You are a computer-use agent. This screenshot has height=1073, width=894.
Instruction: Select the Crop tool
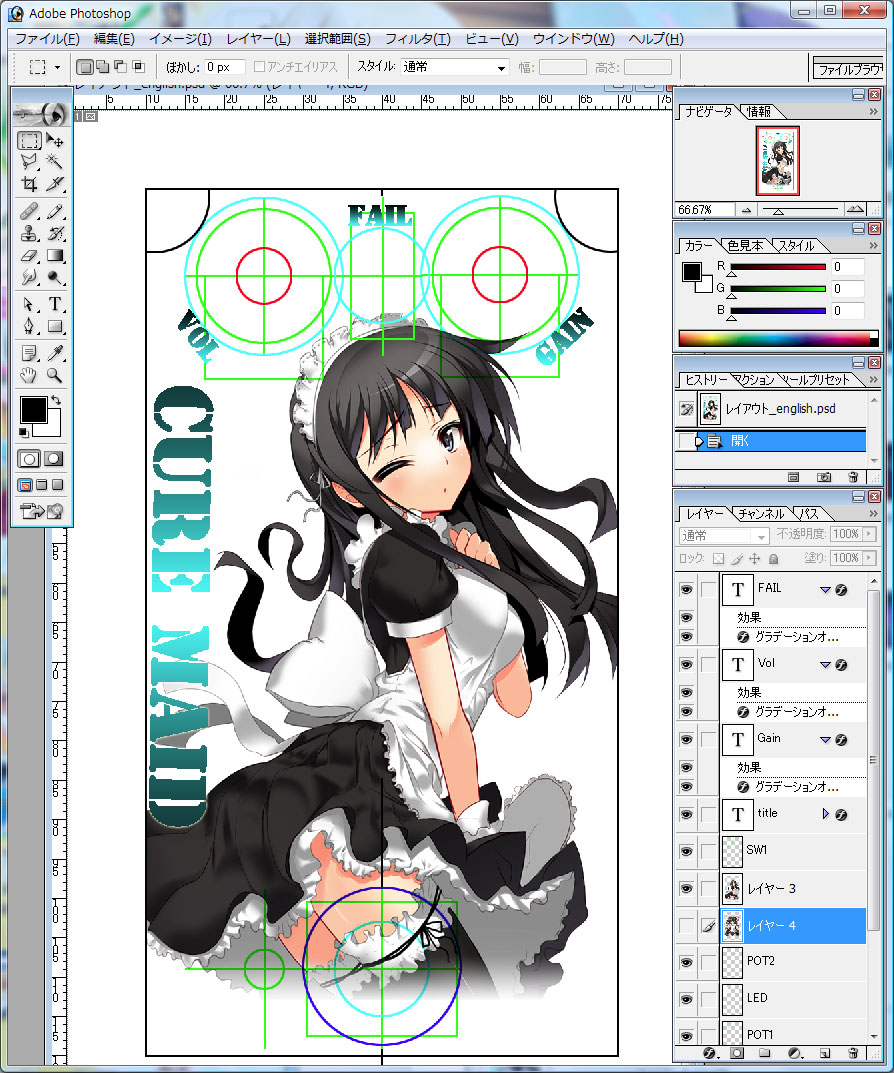pos(29,183)
